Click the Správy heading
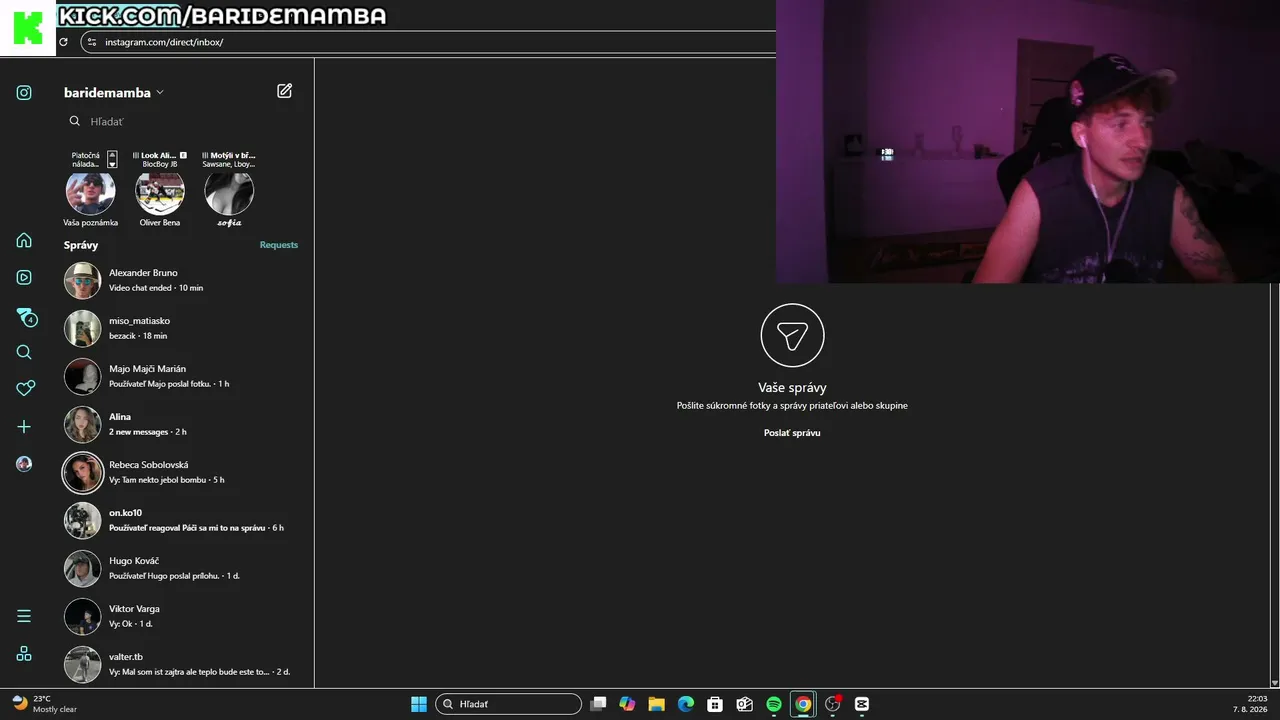 [81, 245]
